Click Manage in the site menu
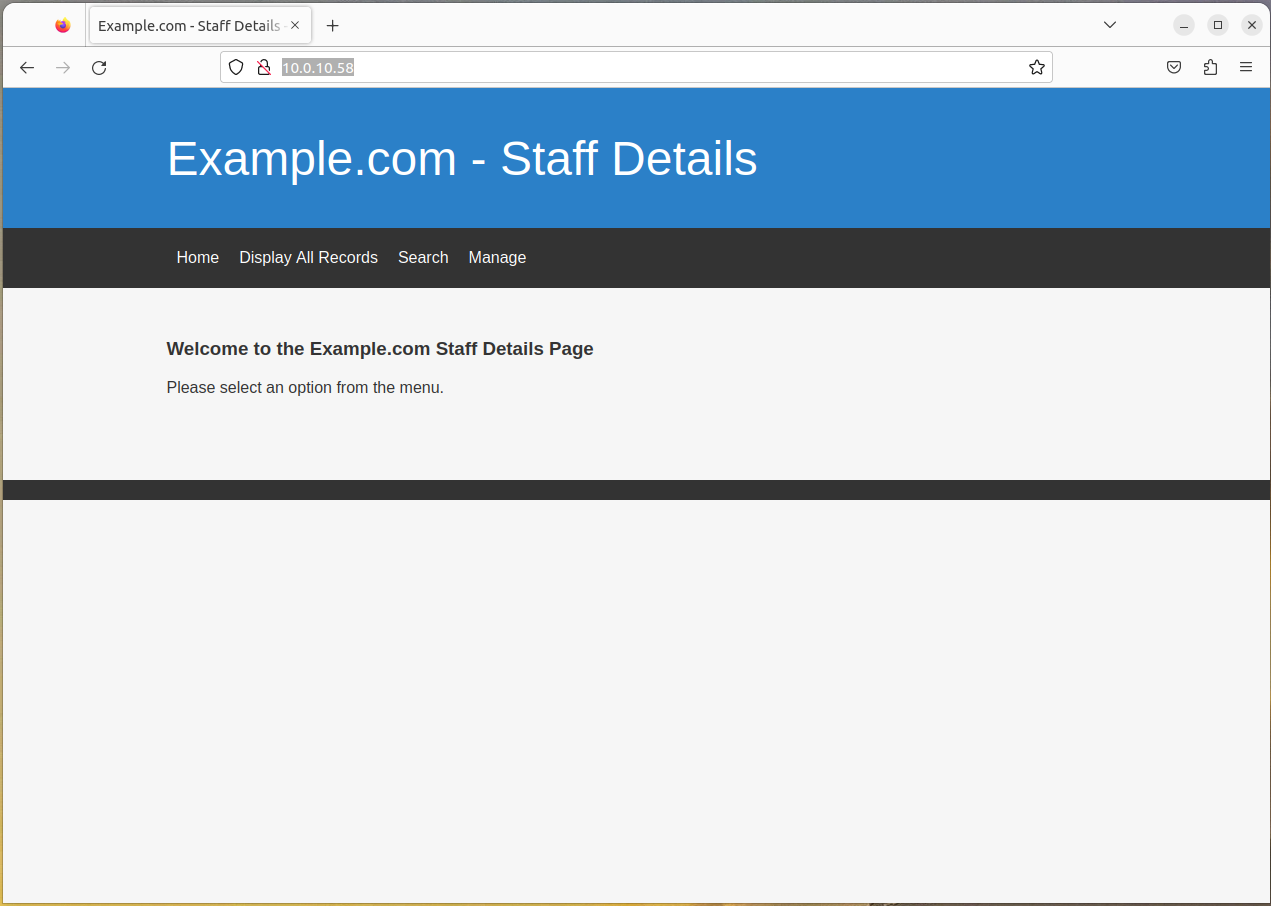This screenshot has height=906, width=1271. click(497, 258)
